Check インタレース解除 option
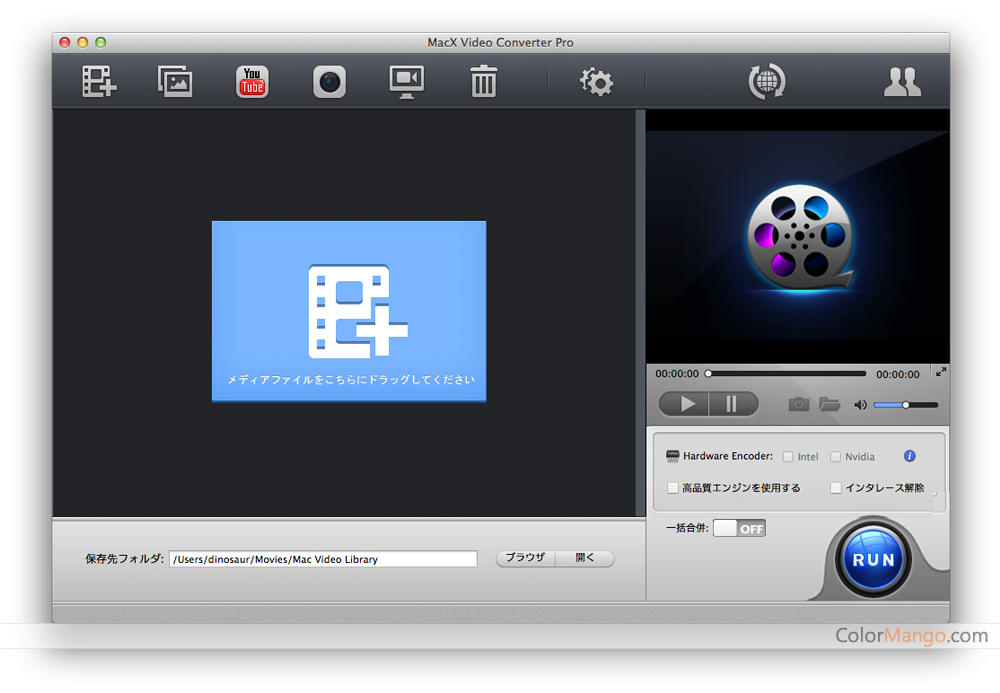 835,488
